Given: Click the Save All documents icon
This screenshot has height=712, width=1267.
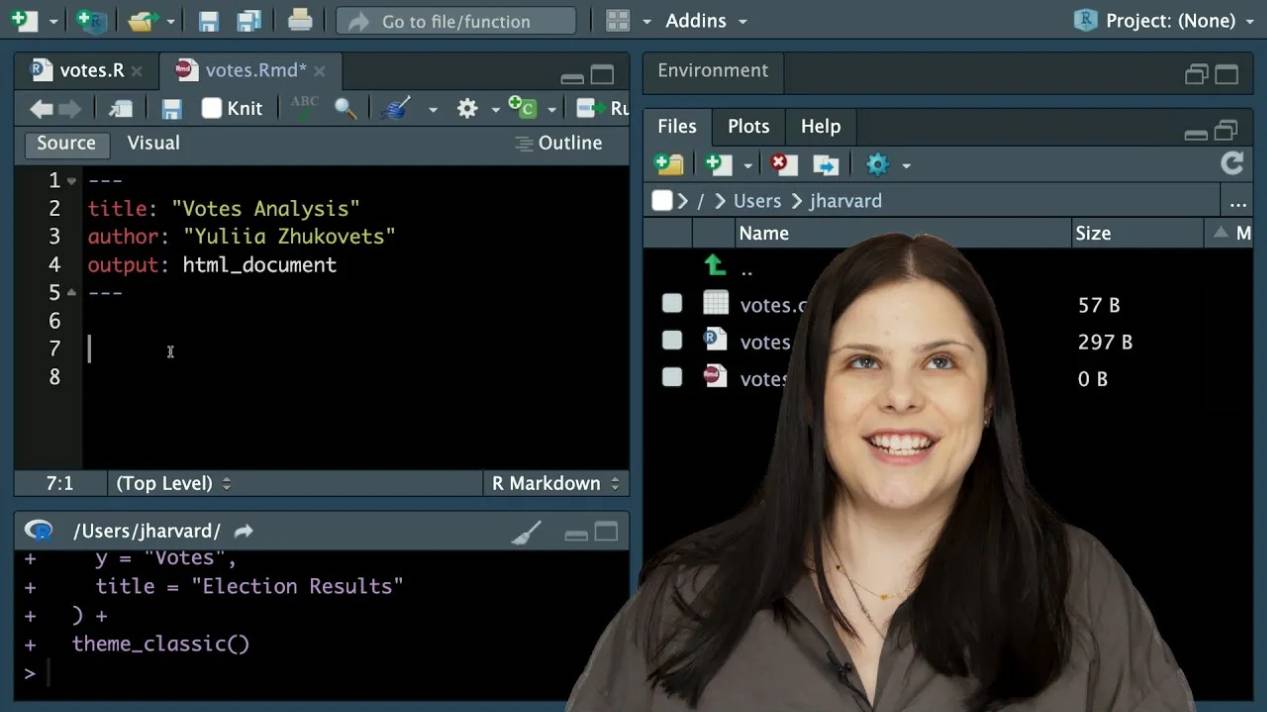Looking at the screenshot, I should (x=248, y=20).
